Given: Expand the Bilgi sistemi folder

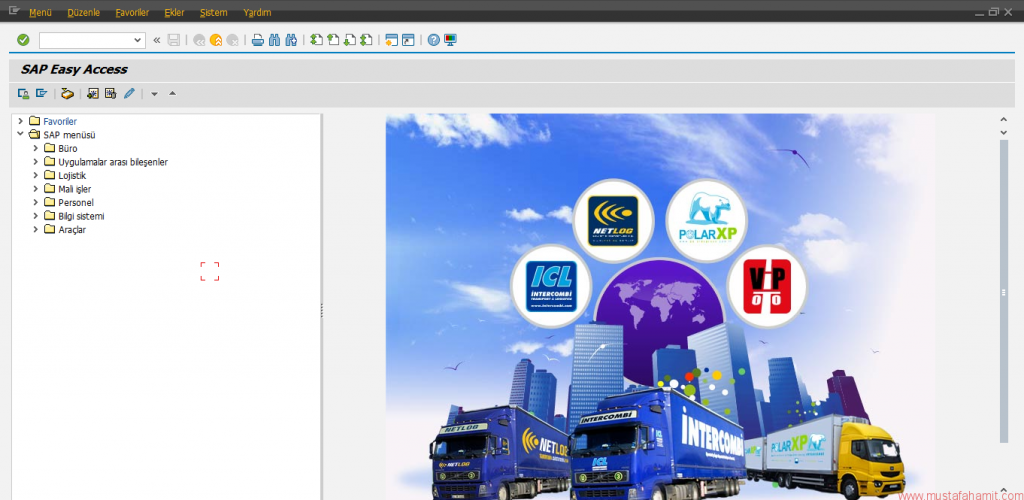Looking at the screenshot, I should (x=36, y=216).
